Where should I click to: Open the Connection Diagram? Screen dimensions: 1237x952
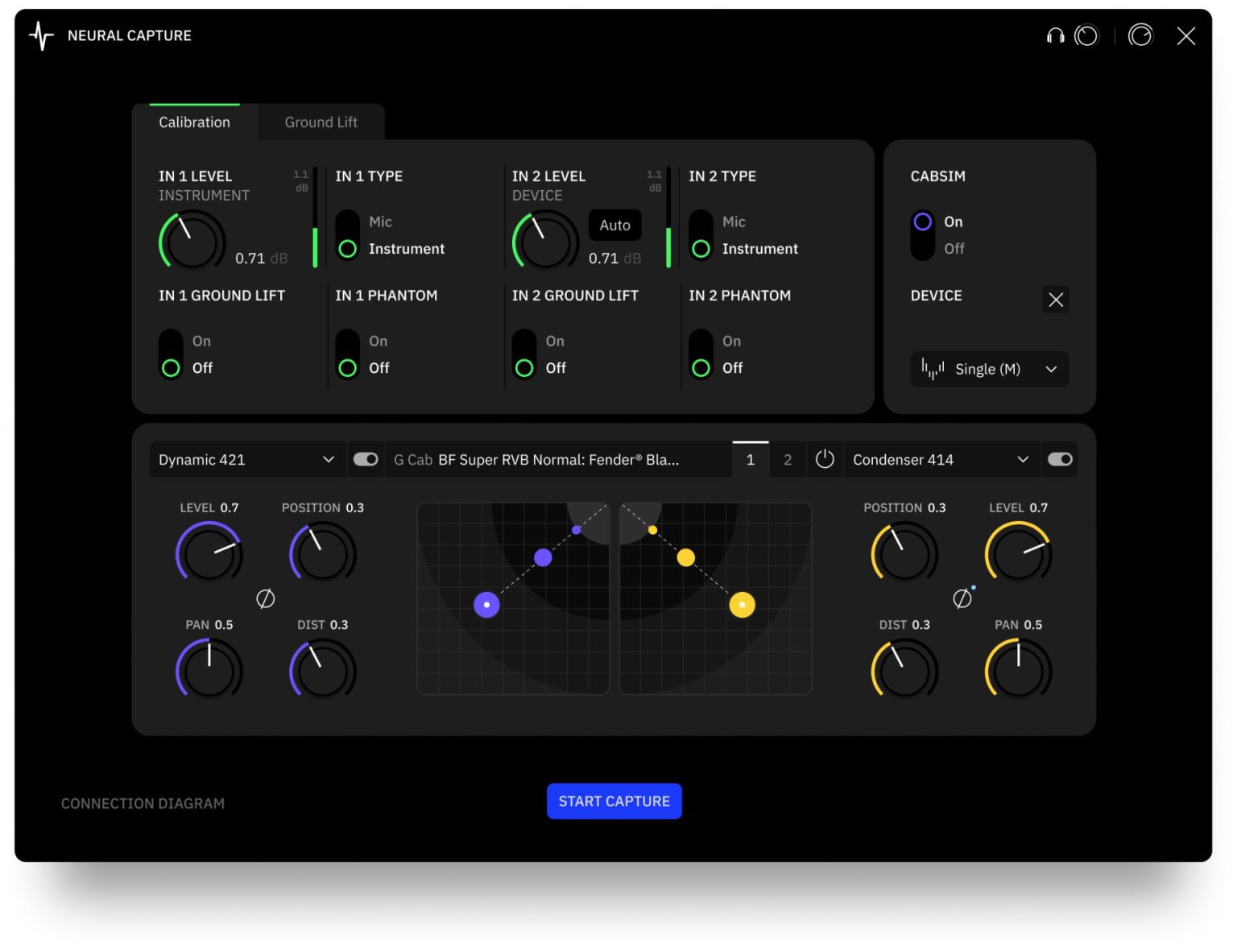tap(143, 802)
